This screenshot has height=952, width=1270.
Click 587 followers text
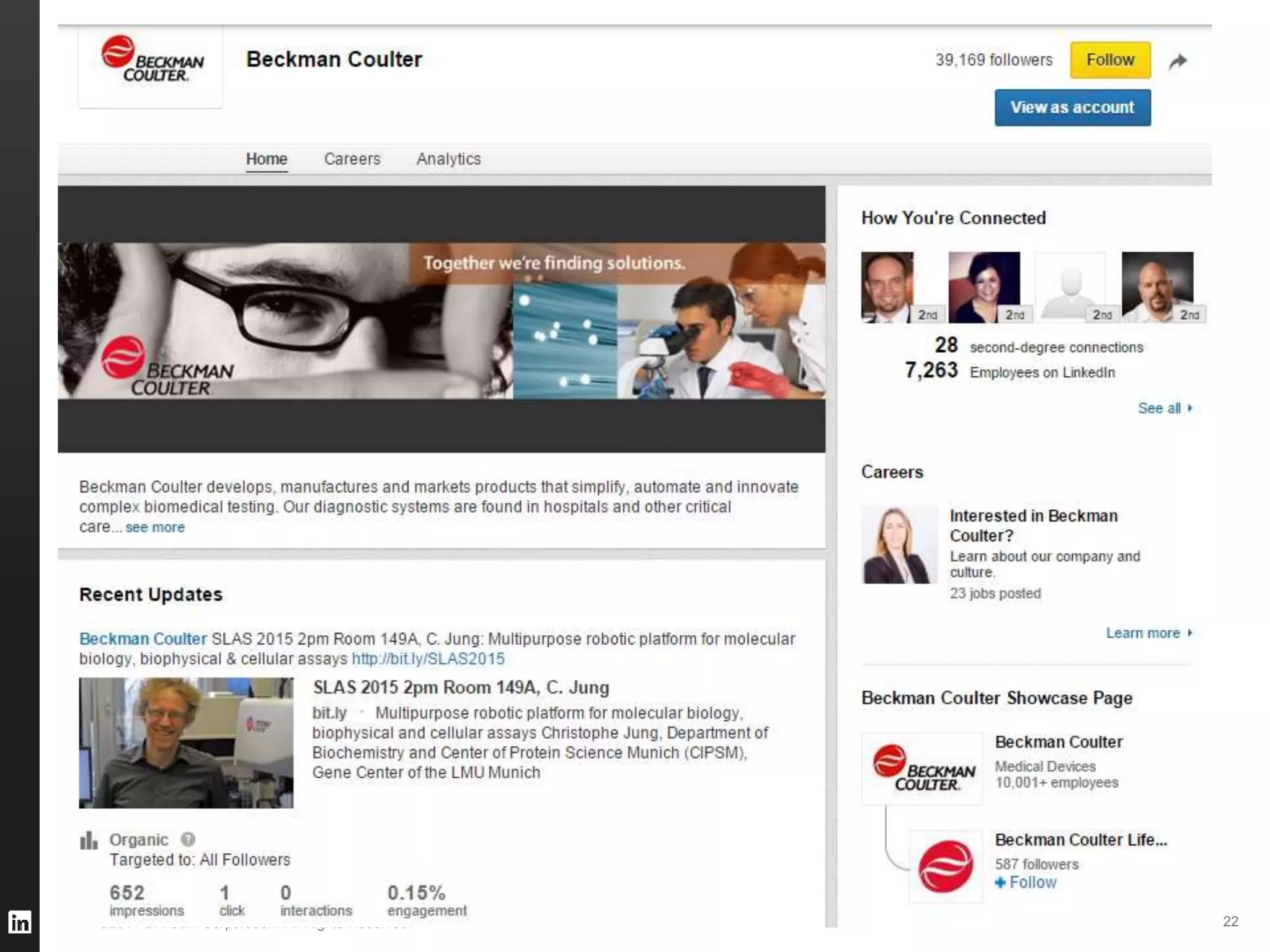coord(1036,864)
